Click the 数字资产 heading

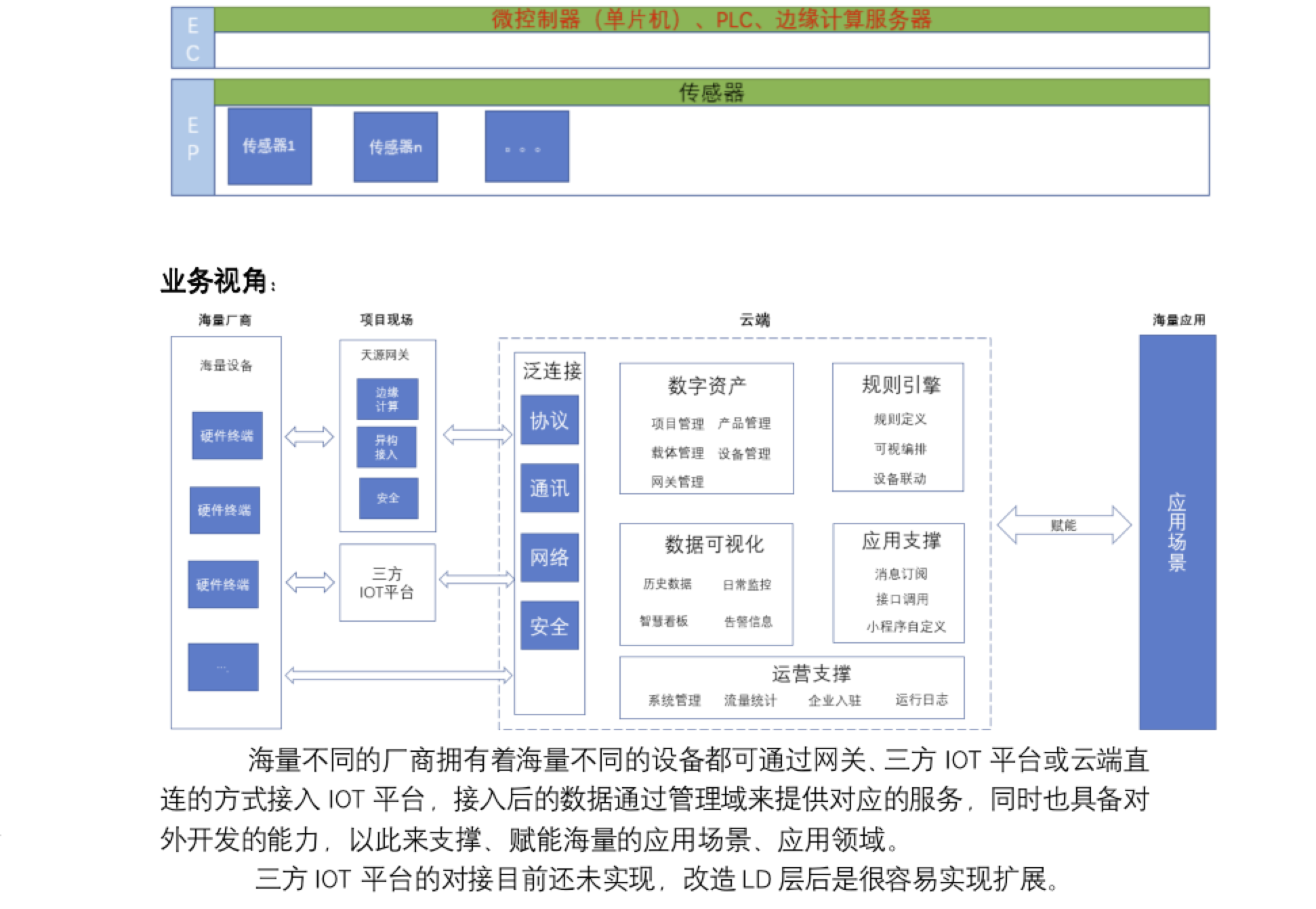tap(707, 386)
